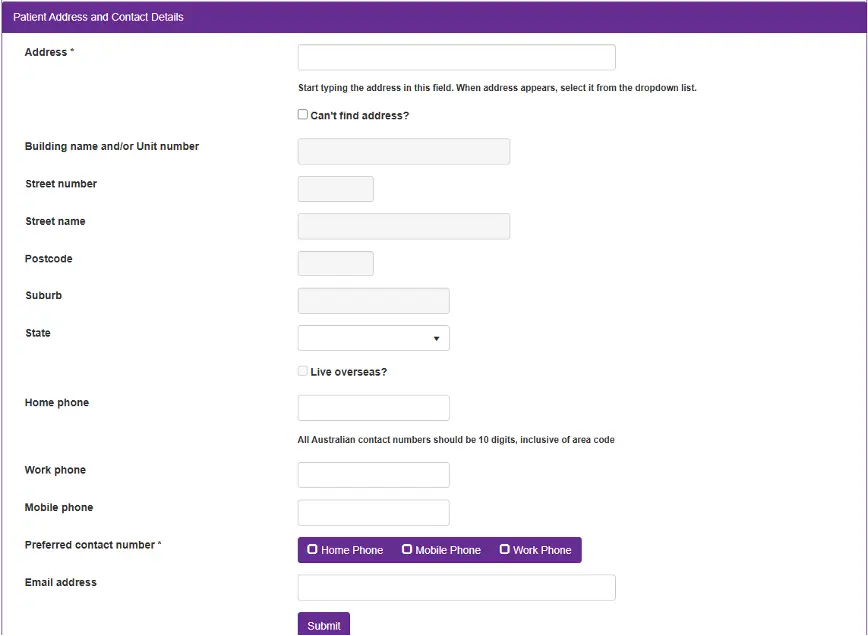Click the radio circle inside Work Phone button
Image resolution: width=868 pixels, height=636 pixels.
[x=505, y=549]
